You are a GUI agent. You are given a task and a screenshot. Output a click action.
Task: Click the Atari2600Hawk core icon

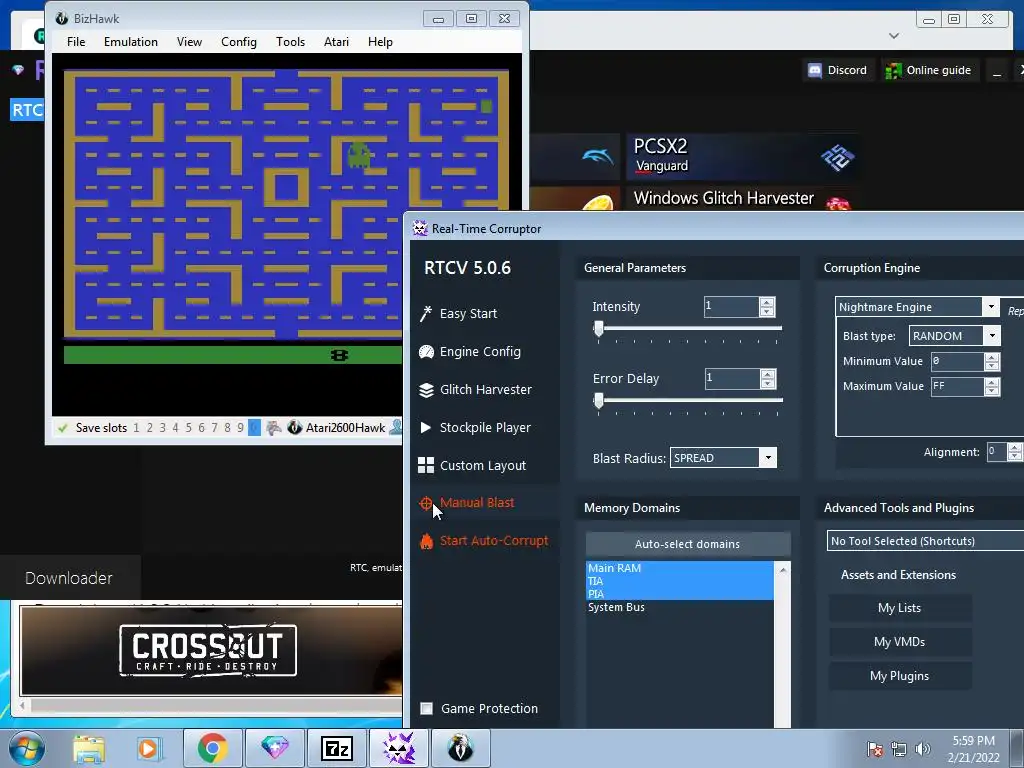295,428
